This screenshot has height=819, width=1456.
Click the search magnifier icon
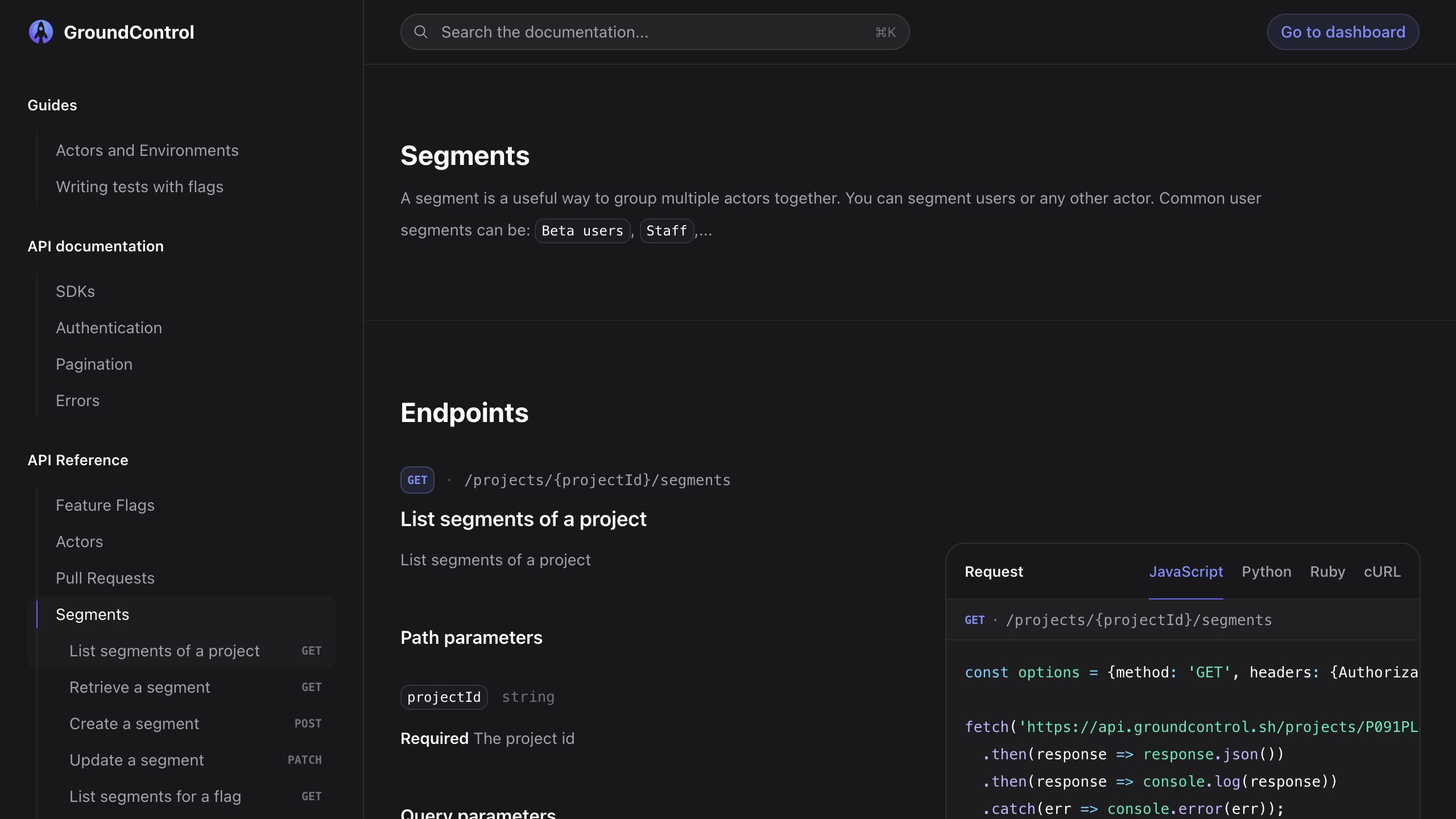pyautogui.click(x=421, y=32)
